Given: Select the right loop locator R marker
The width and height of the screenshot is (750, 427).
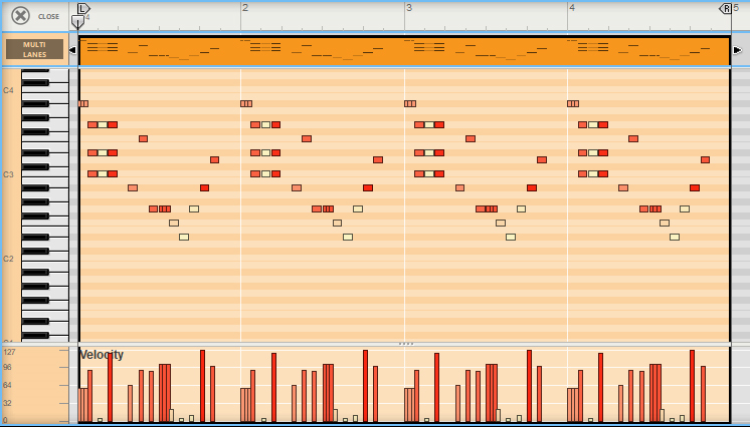Looking at the screenshot, I should tap(726, 8).
